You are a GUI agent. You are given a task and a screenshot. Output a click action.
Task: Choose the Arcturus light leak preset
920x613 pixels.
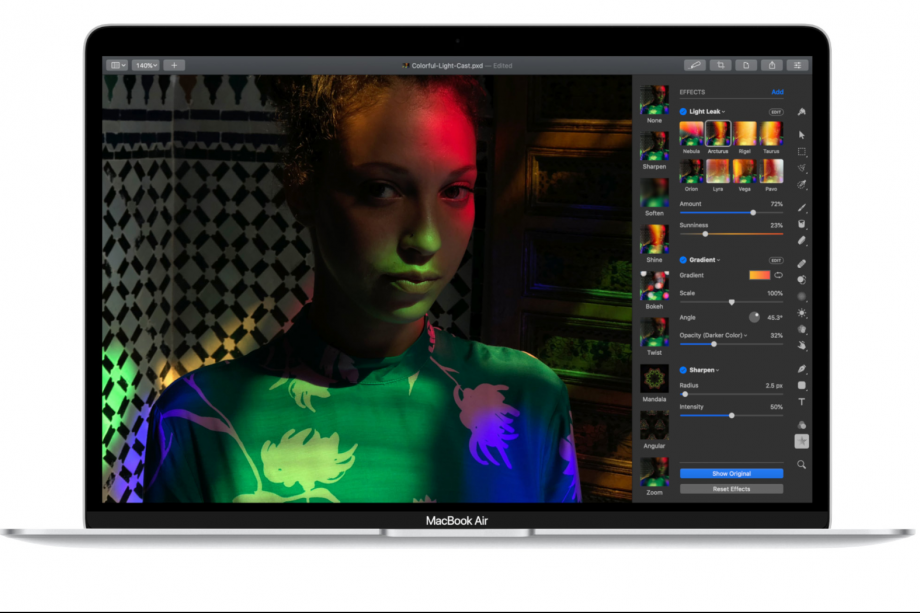coord(718,134)
